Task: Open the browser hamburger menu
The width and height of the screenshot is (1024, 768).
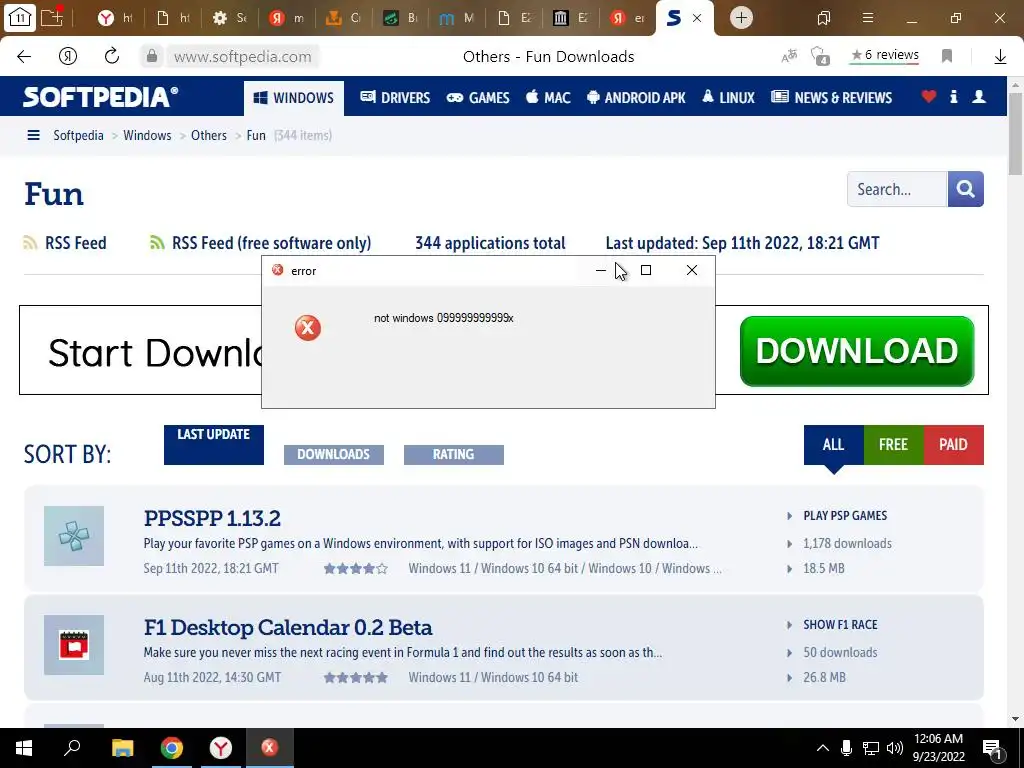Action: (868, 18)
